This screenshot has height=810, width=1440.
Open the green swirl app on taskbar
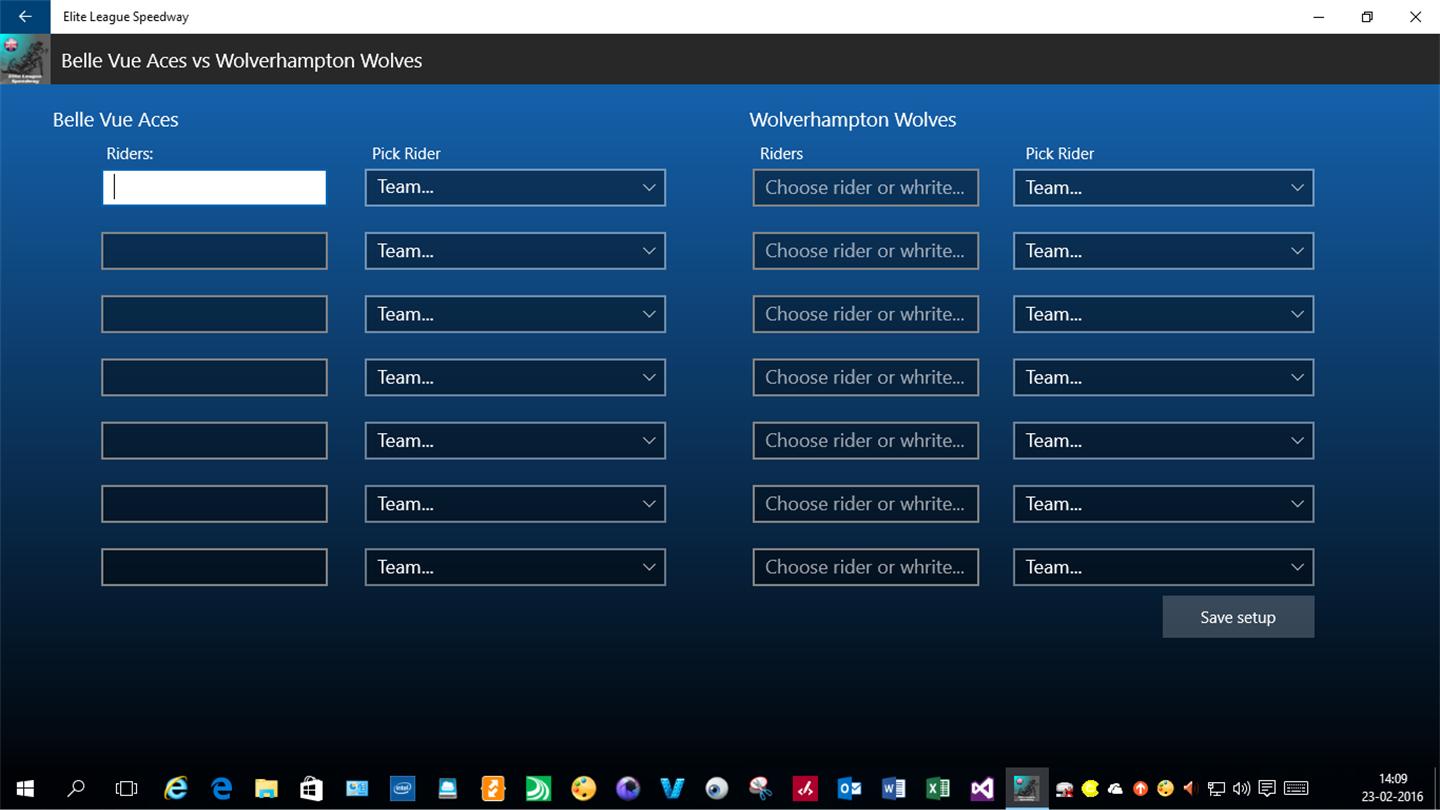[x=538, y=789]
